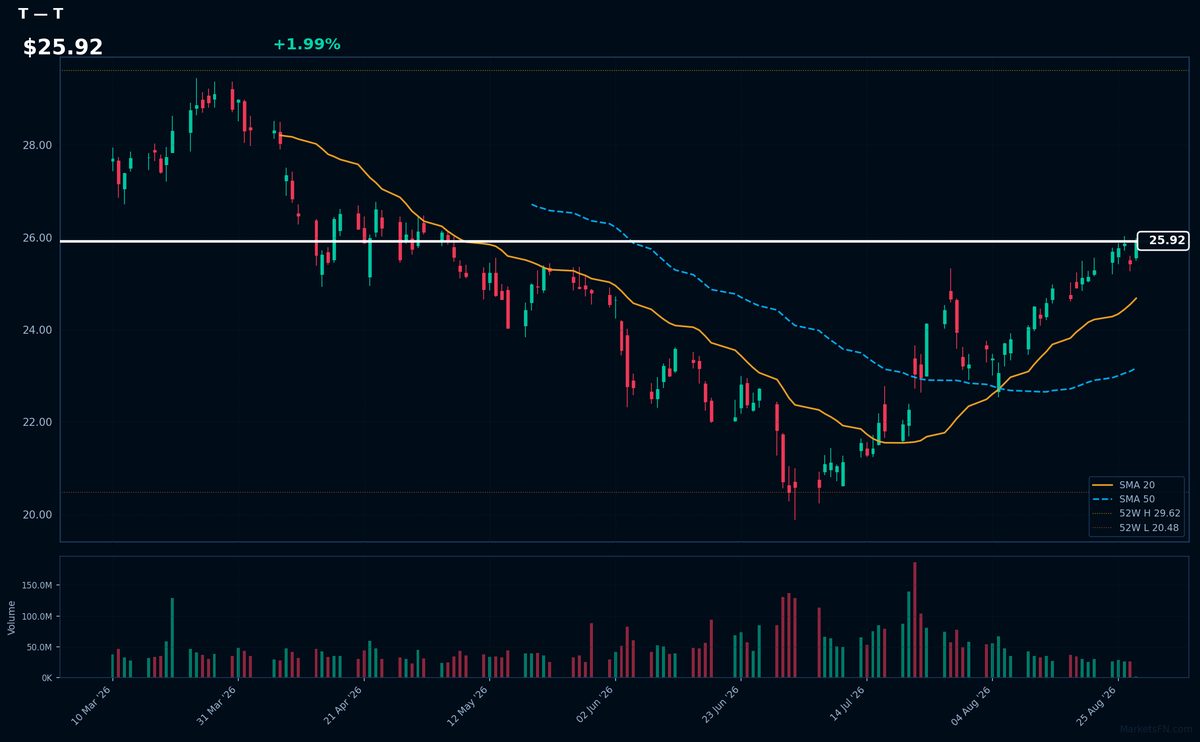Click the 21 Apr '26 date label
The width and height of the screenshot is (1200, 742).
pos(342,705)
